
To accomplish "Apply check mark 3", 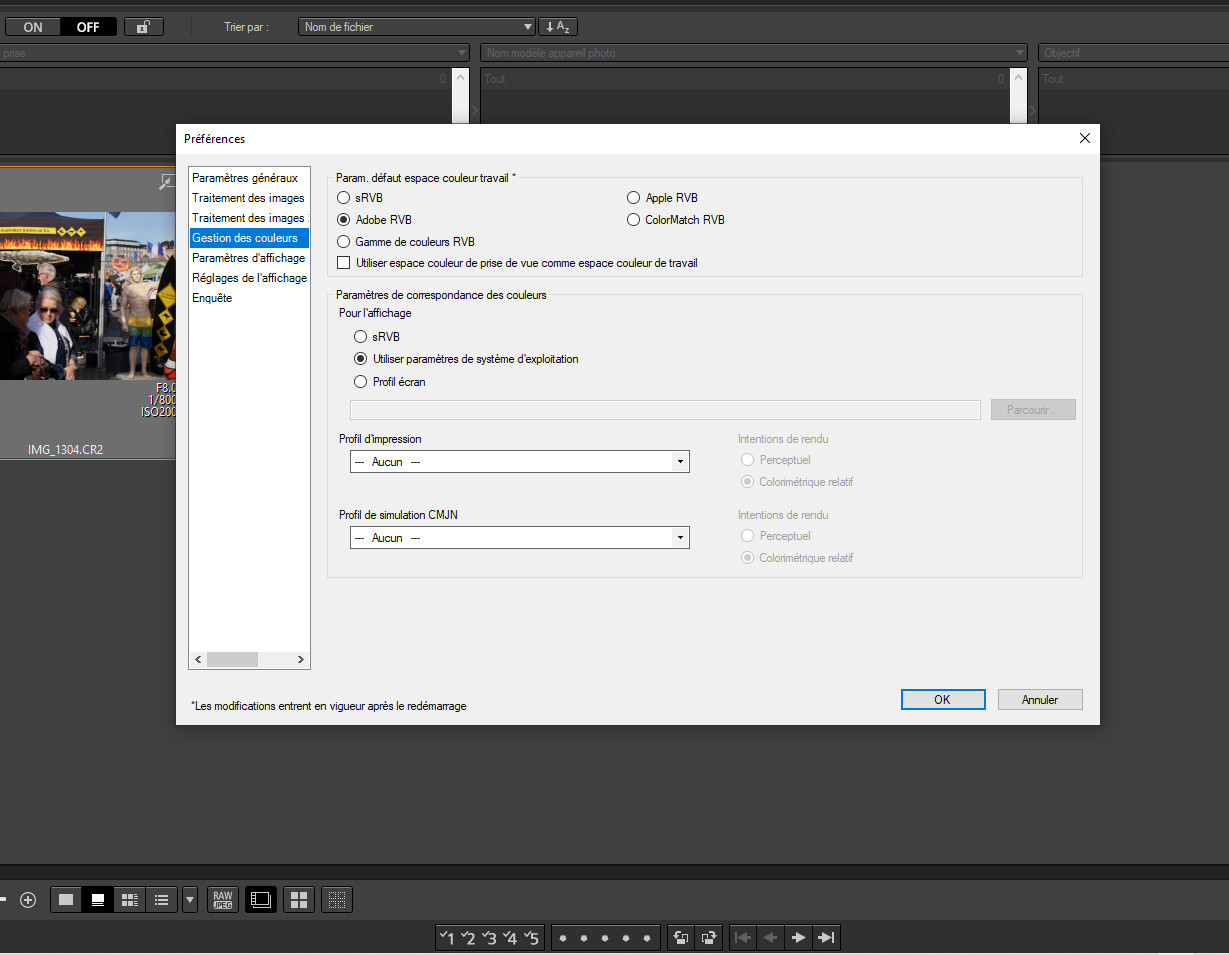I will (x=489, y=937).
